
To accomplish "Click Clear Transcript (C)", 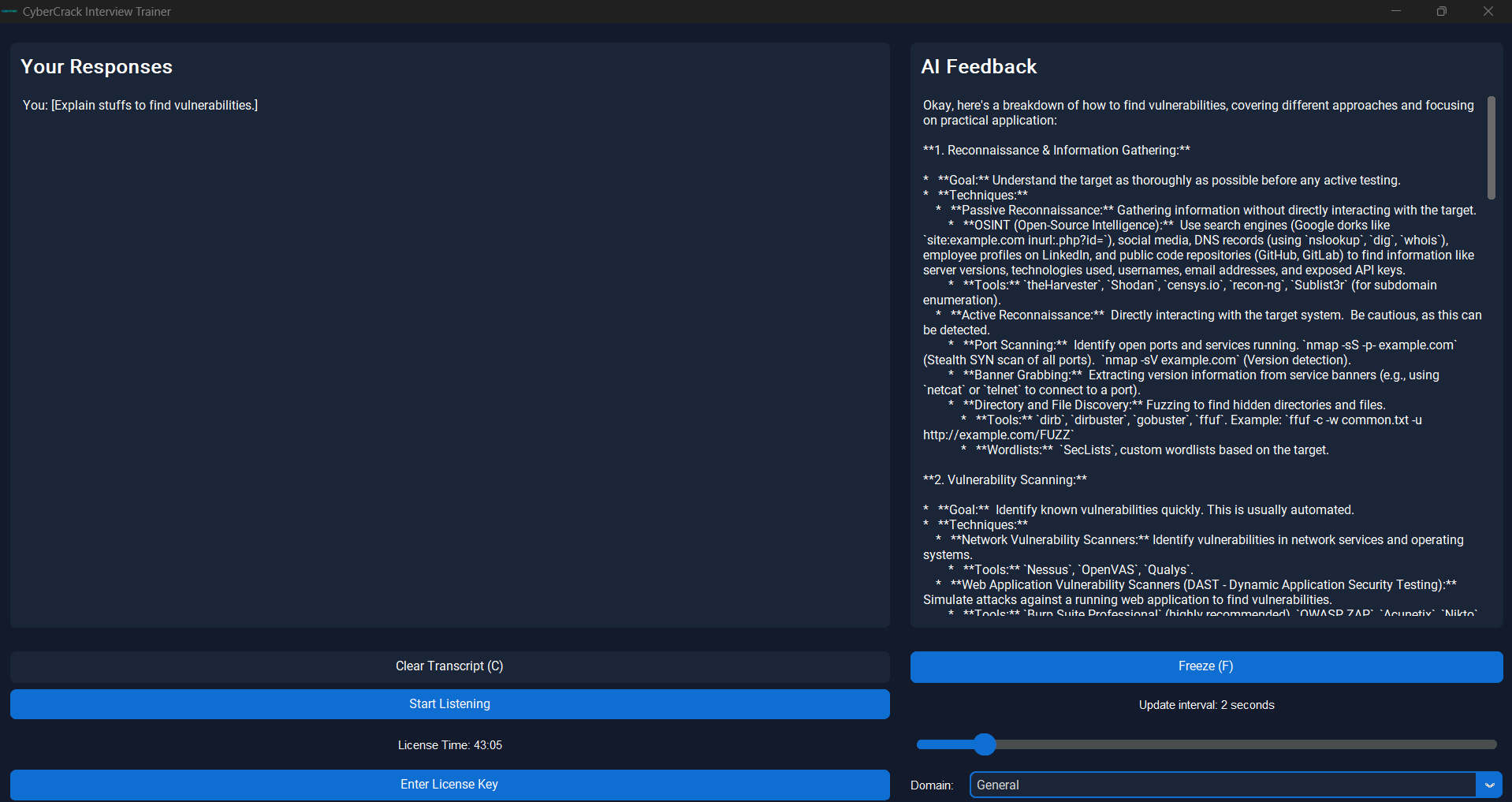I will pyautogui.click(x=449, y=666).
